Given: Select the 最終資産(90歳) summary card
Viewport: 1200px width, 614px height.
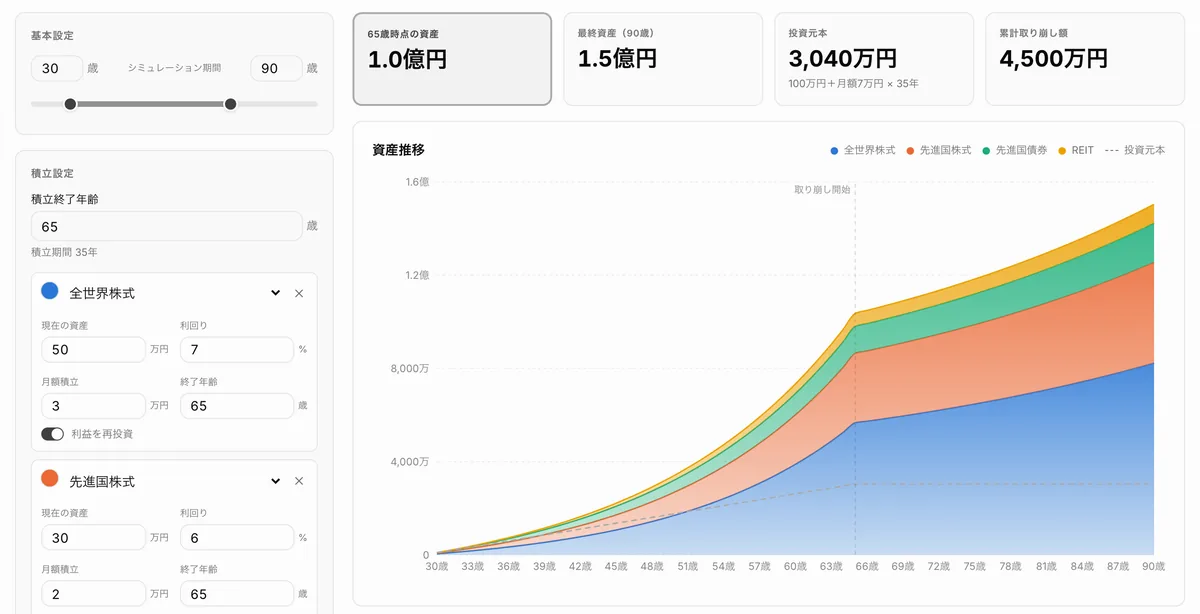Looking at the screenshot, I should [x=663, y=59].
